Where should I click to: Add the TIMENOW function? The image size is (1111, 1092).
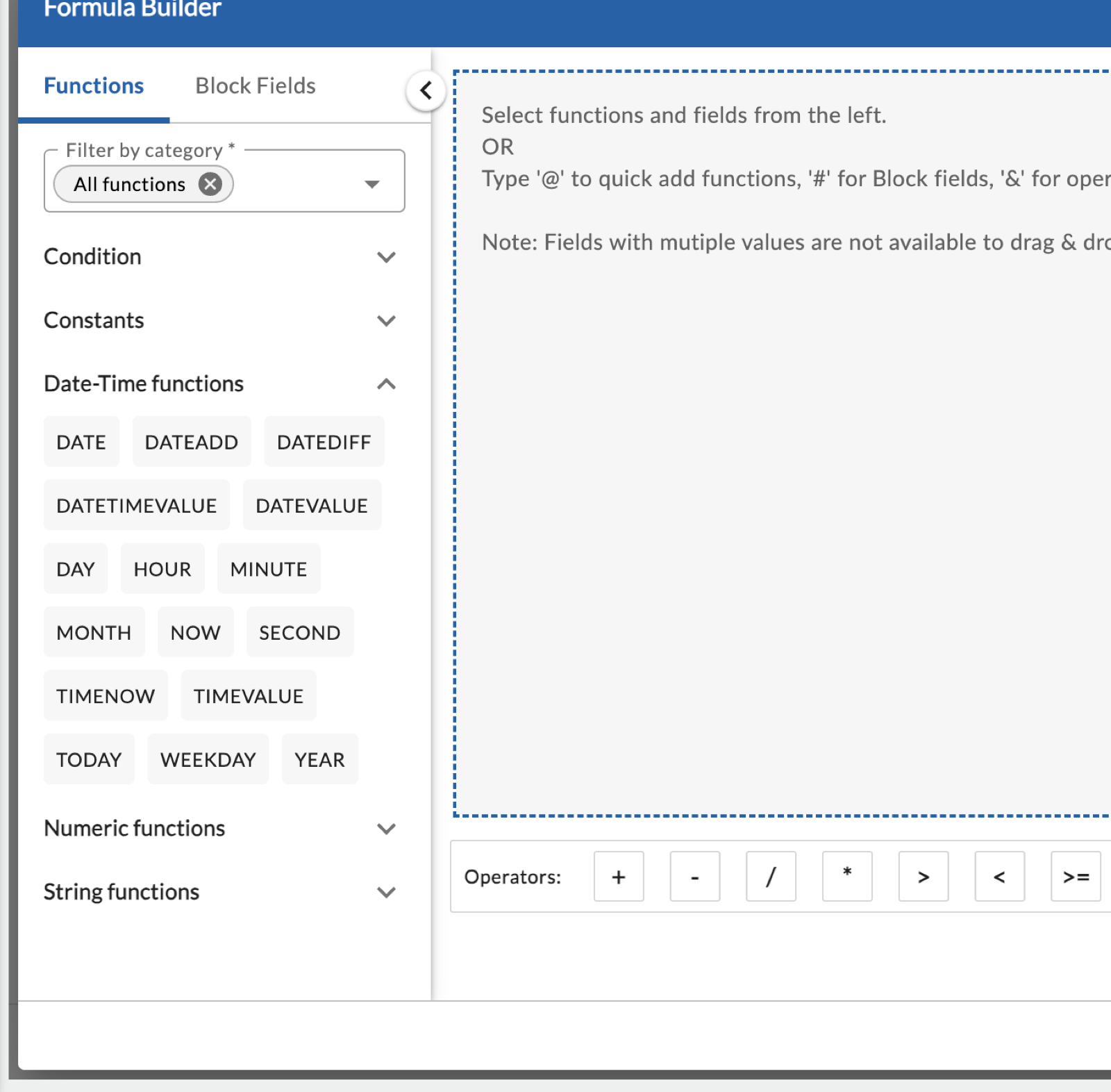pyautogui.click(x=106, y=696)
